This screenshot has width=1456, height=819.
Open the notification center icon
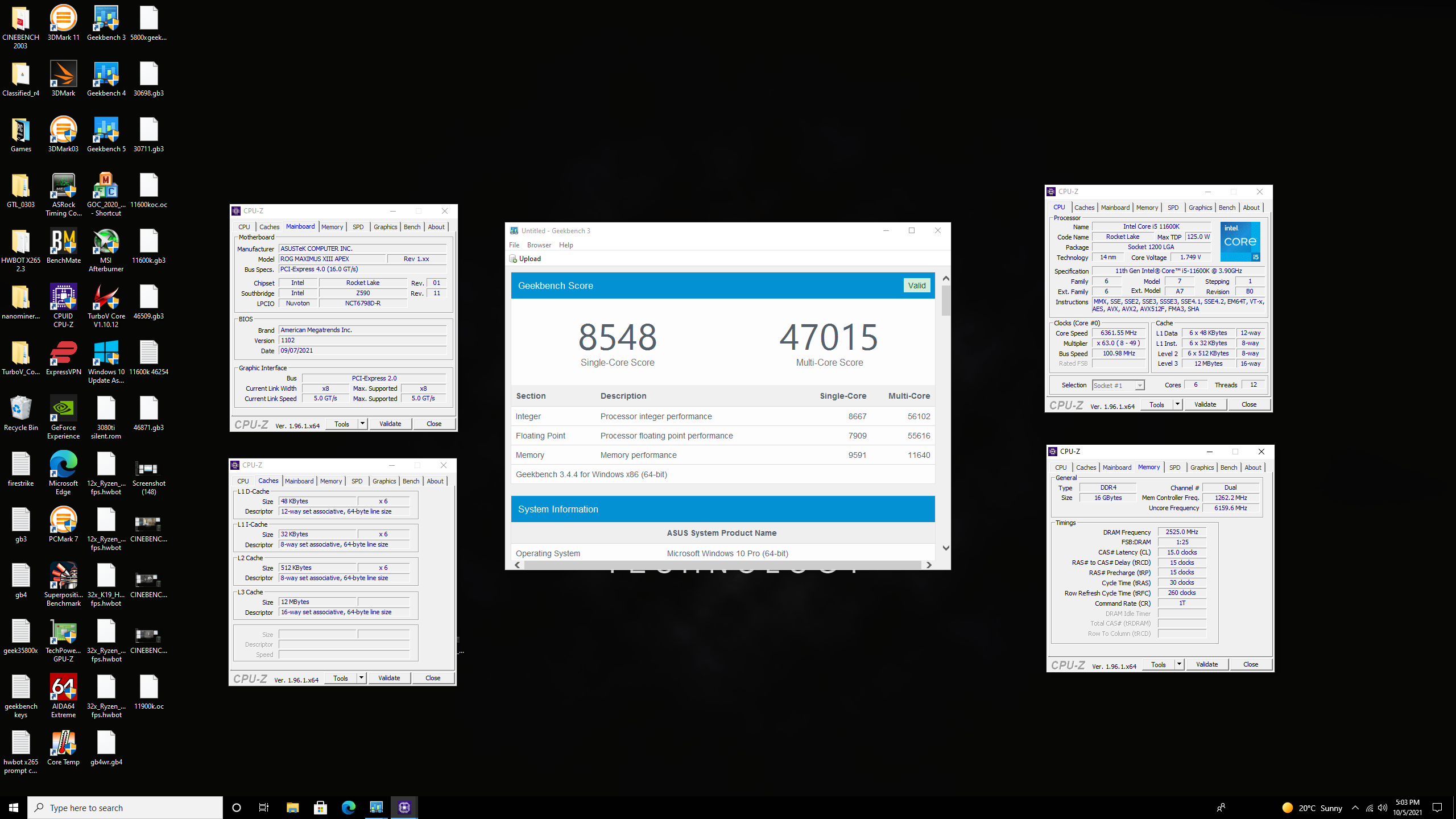click(x=1437, y=808)
